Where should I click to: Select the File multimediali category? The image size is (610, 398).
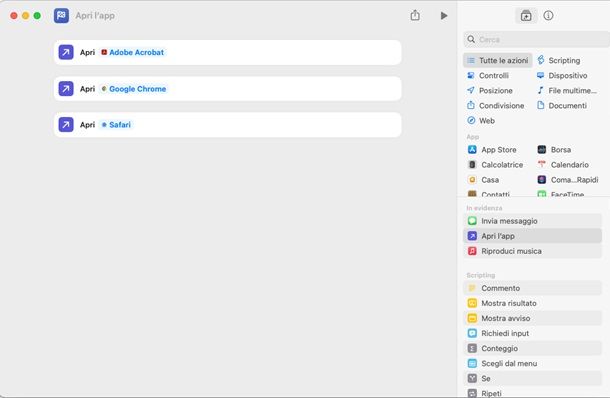pyautogui.click(x=566, y=90)
